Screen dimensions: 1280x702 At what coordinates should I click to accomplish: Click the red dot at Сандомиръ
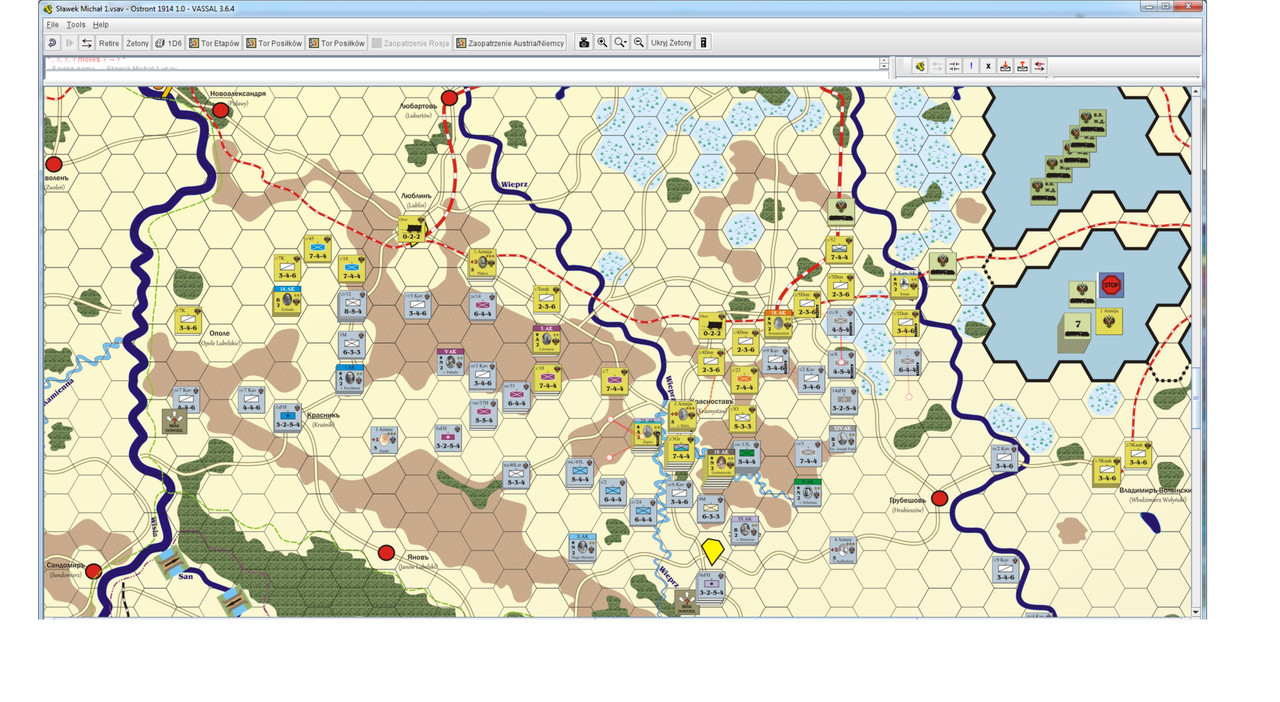tap(93, 571)
